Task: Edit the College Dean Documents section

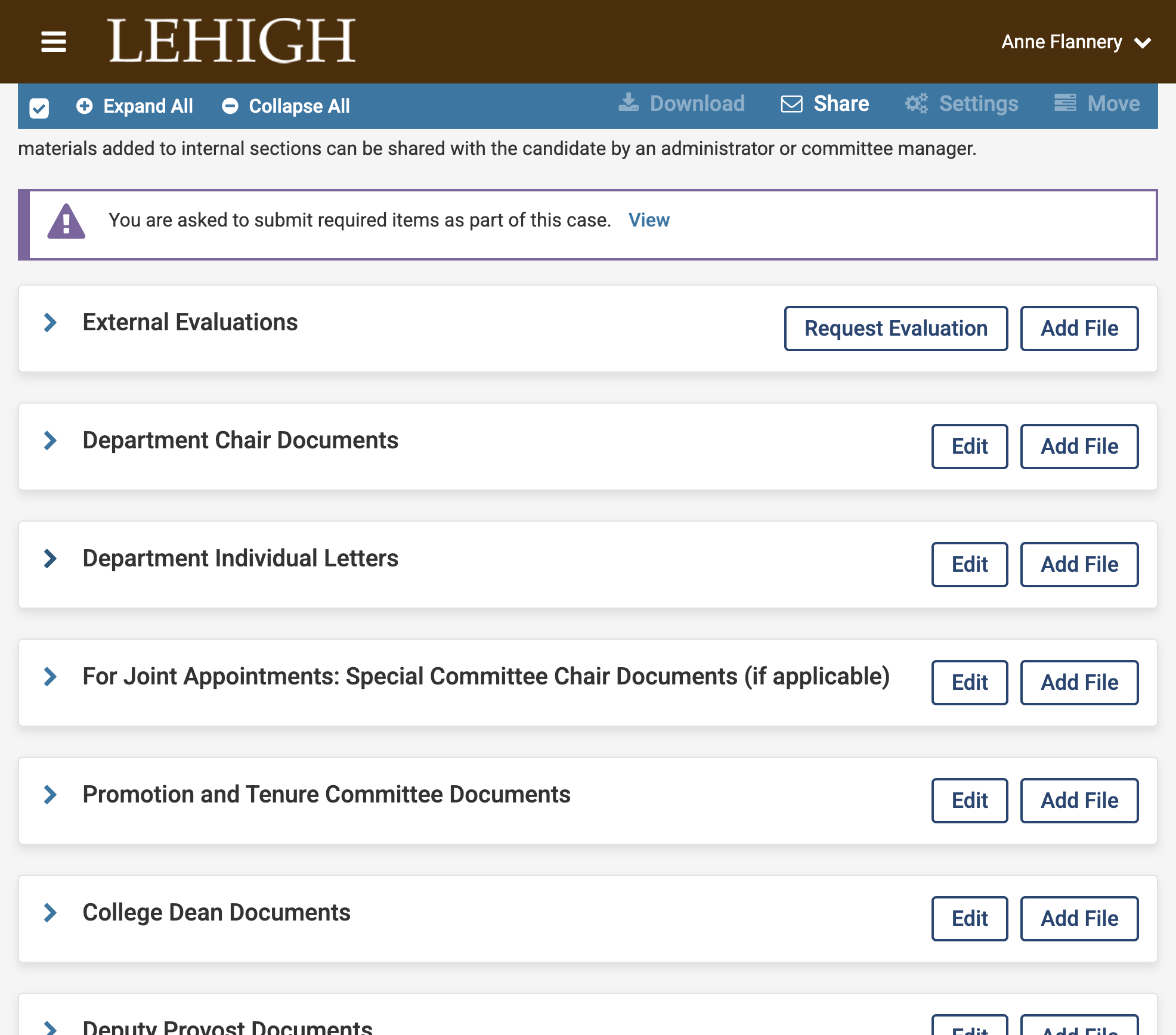Action: pos(970,919)
